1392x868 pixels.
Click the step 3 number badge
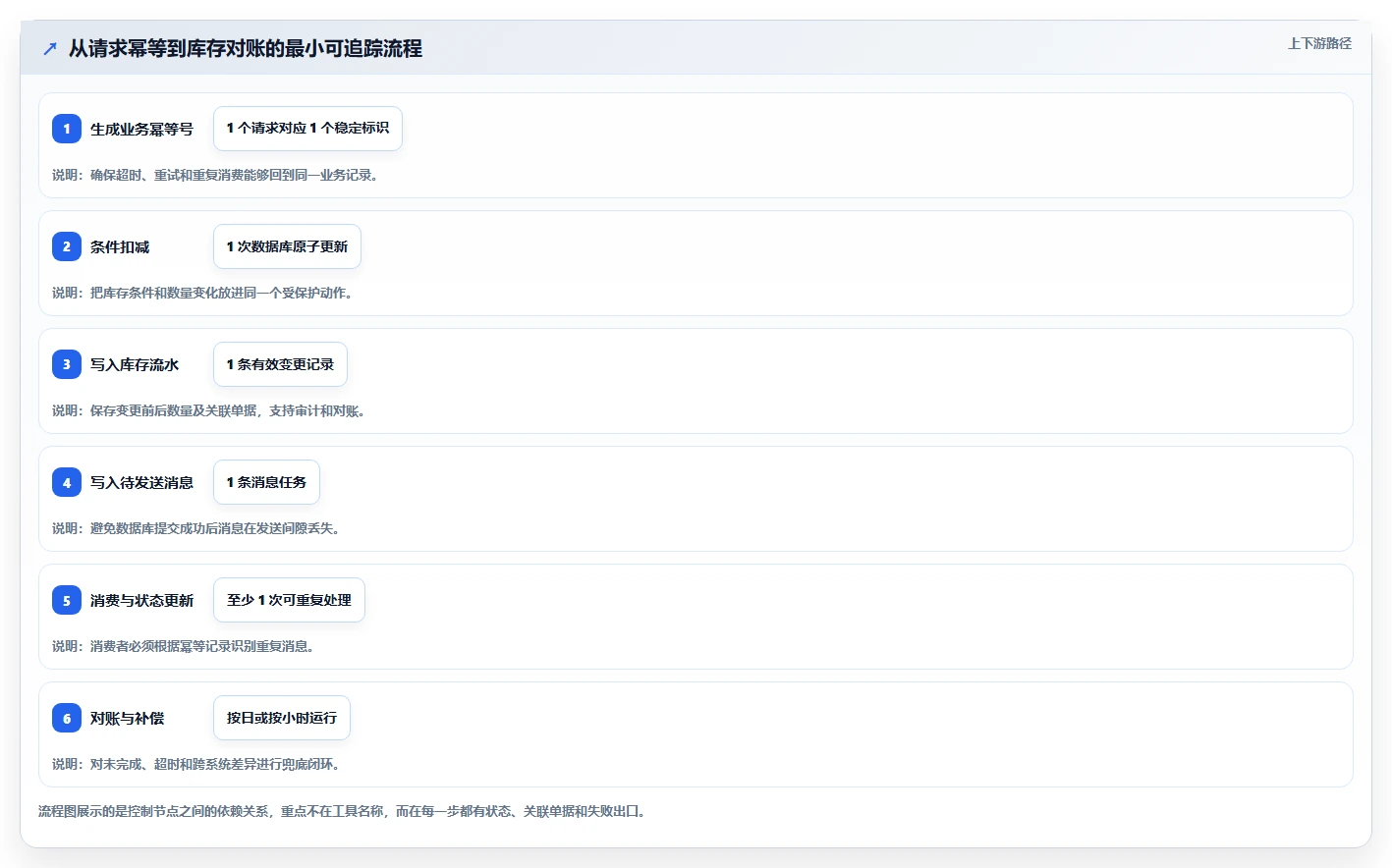(x=67, y=364)
